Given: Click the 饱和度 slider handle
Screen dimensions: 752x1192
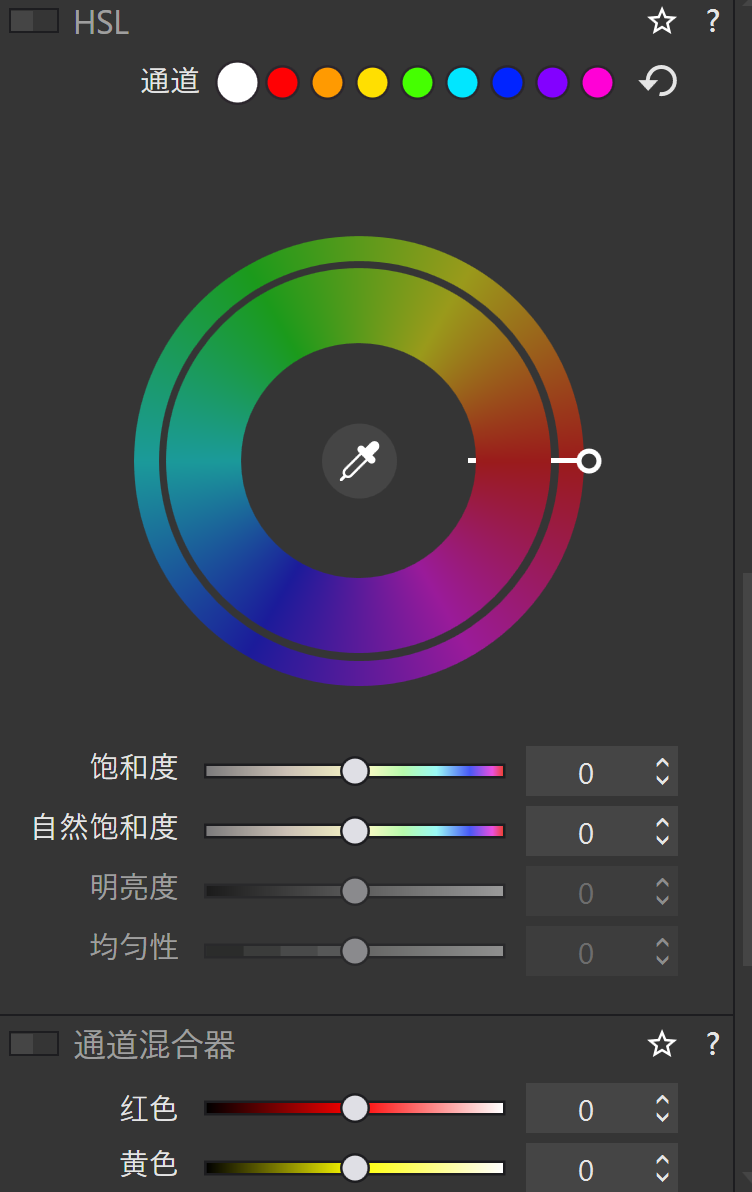Looking at the screenshot, I should pyautogui.click(x=354, y=771).
